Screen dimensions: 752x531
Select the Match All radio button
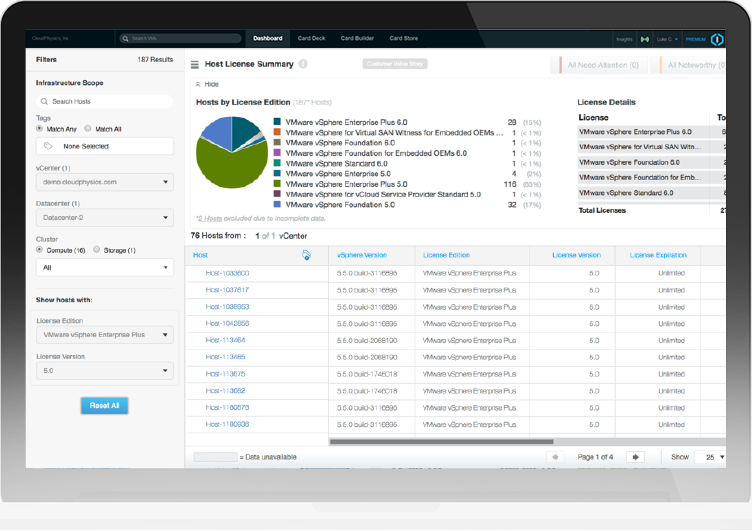(x=89, y=128)
